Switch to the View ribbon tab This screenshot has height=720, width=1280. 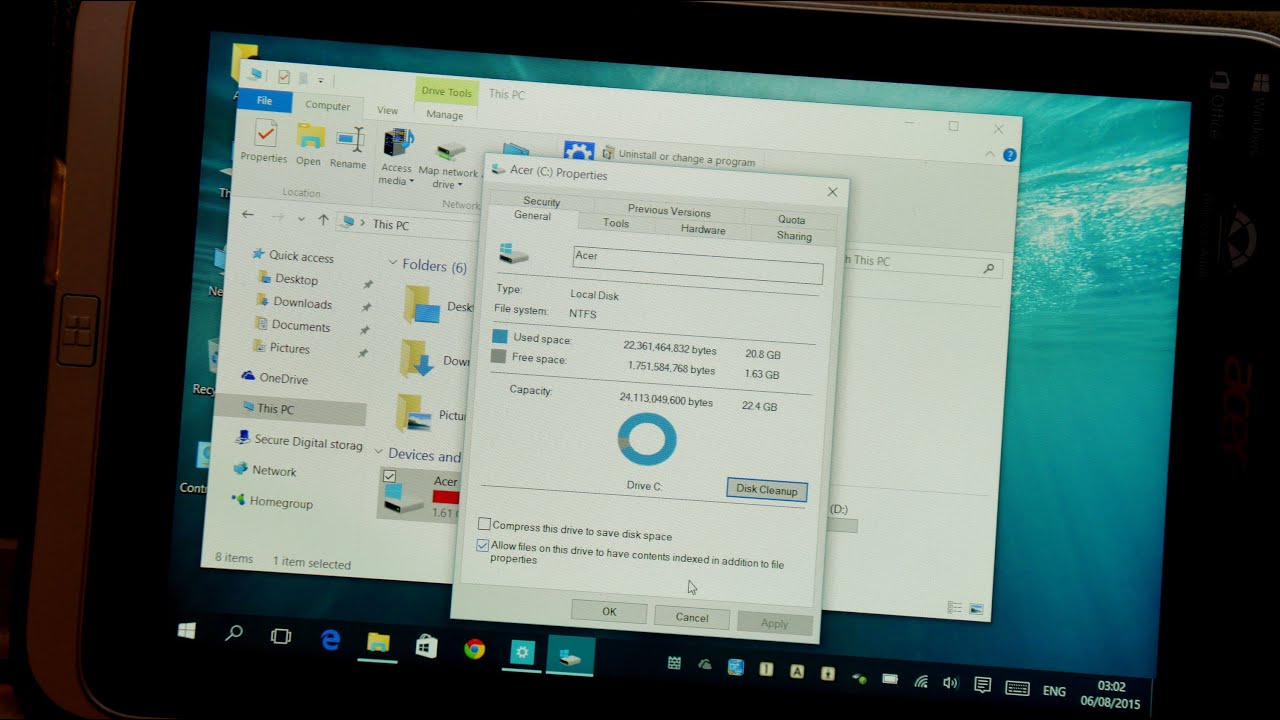(388, 111)
